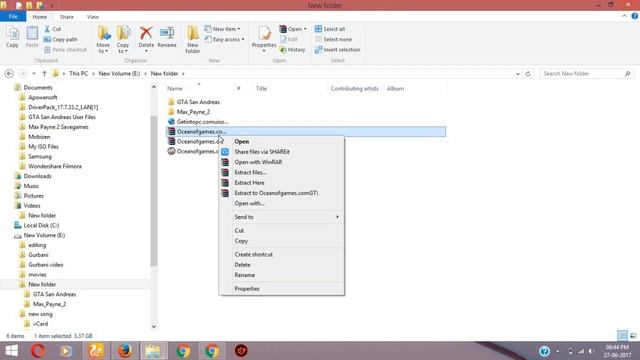640x360 pixels.
Task: Select Local Disk (C:) in tree
Action: point(41,225)
